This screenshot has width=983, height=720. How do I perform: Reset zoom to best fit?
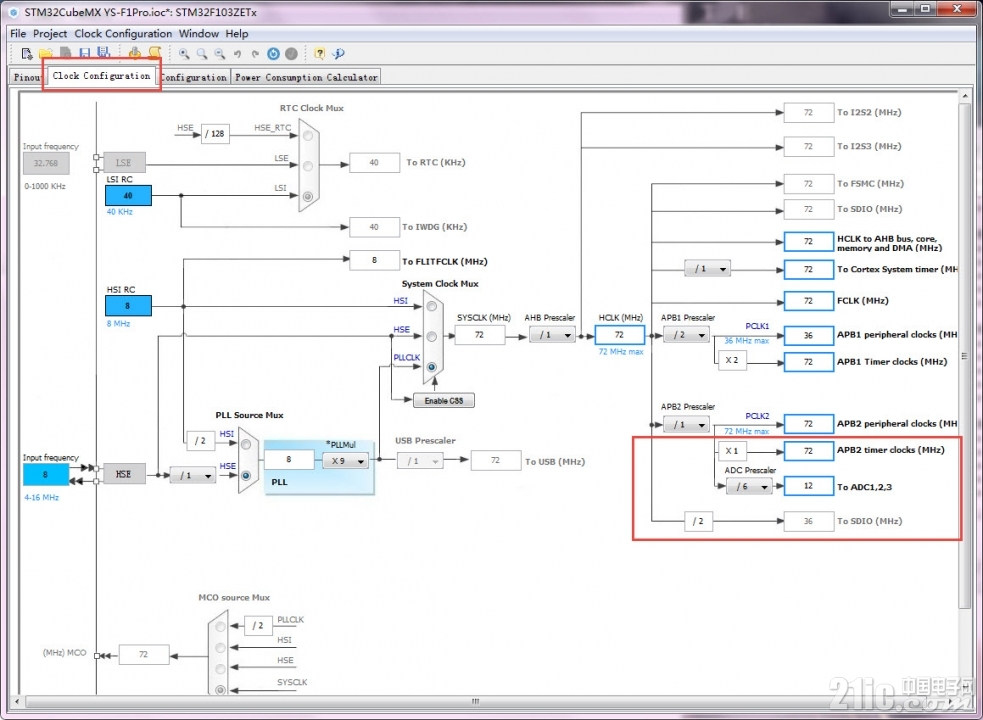coord(201,53)
